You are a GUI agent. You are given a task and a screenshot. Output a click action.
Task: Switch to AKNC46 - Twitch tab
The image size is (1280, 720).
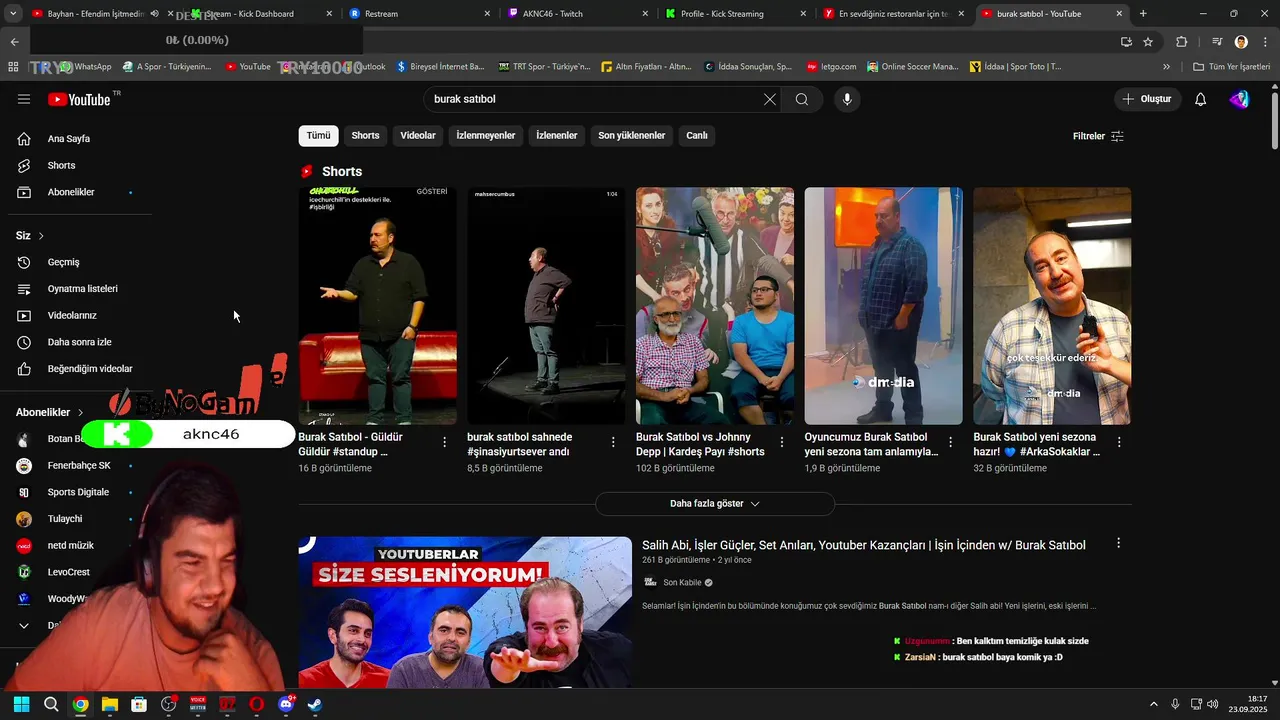(x=577, y=14)
